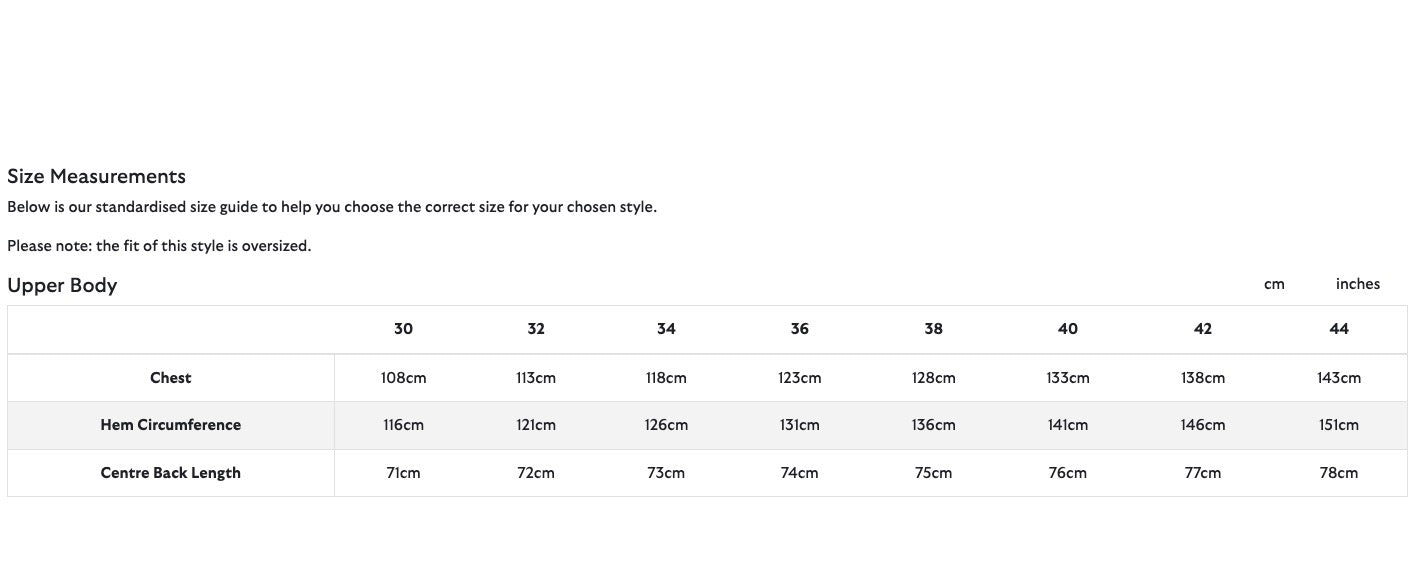Viewport: 1418px width, 566px height.
Task: Switch measurements to cm
Action: click(x=1273, y=284)
